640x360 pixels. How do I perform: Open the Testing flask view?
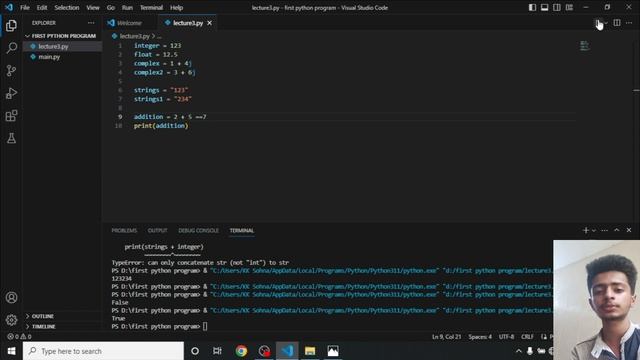[x=11, y=138]
